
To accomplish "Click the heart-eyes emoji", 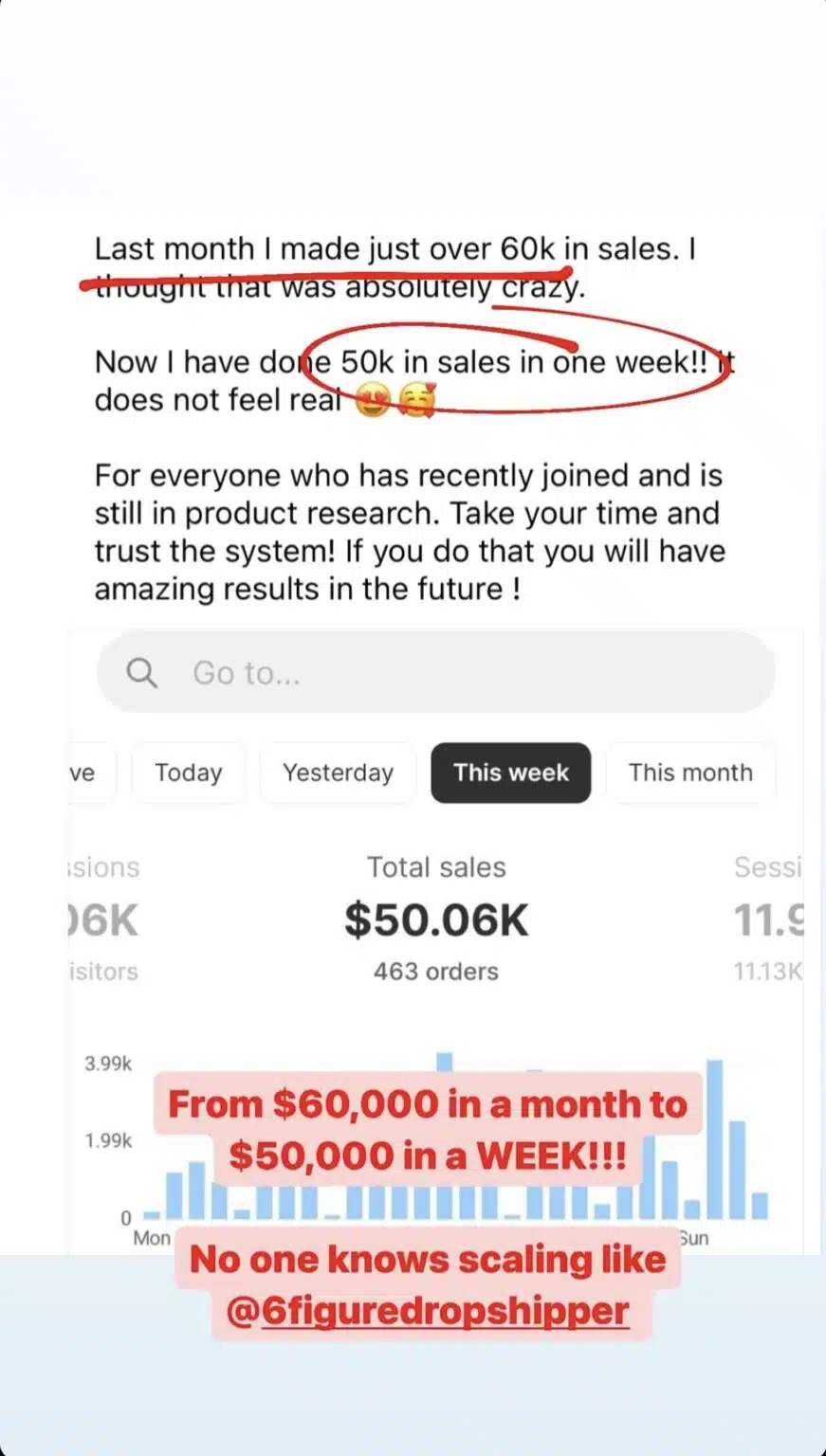I will click(373, 402).
